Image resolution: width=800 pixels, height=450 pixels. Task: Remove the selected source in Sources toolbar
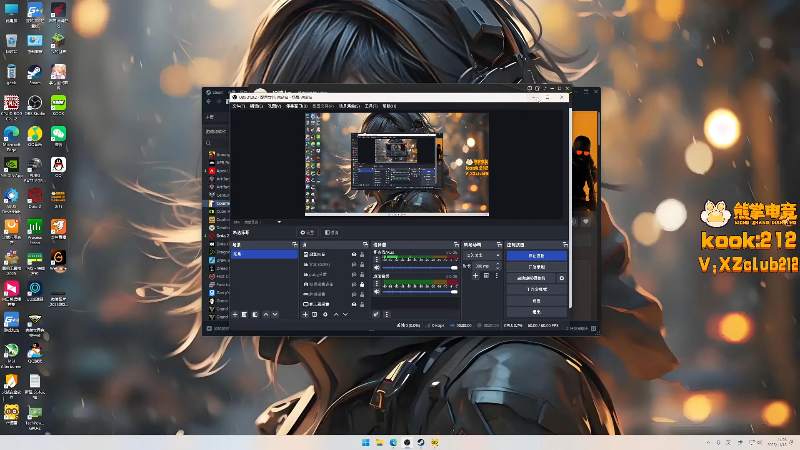(x=315, y=314)
